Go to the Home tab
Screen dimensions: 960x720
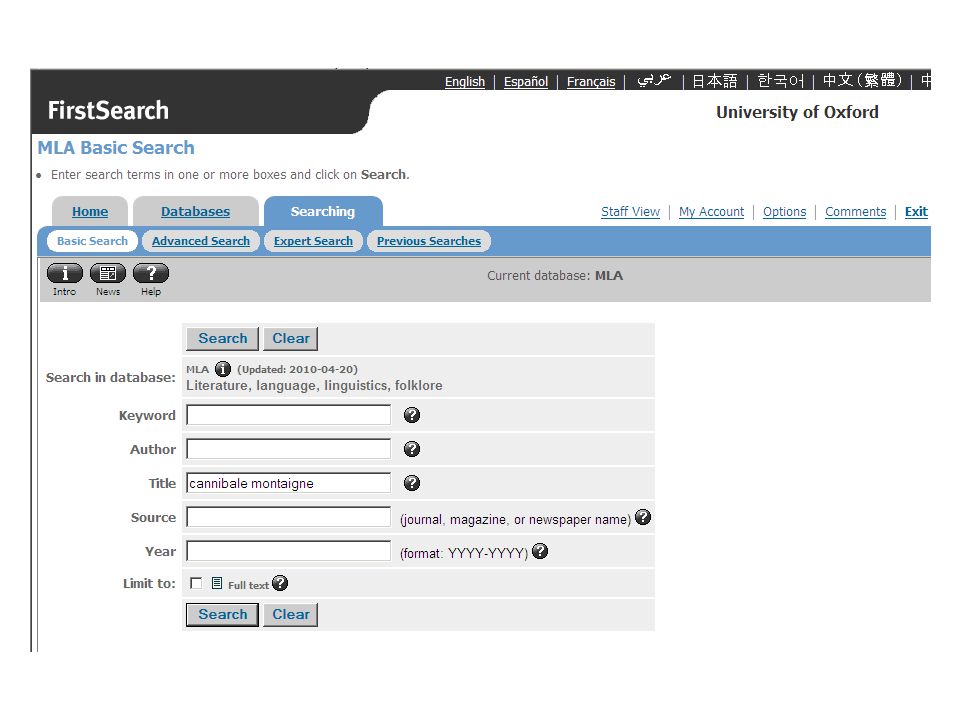90,212
